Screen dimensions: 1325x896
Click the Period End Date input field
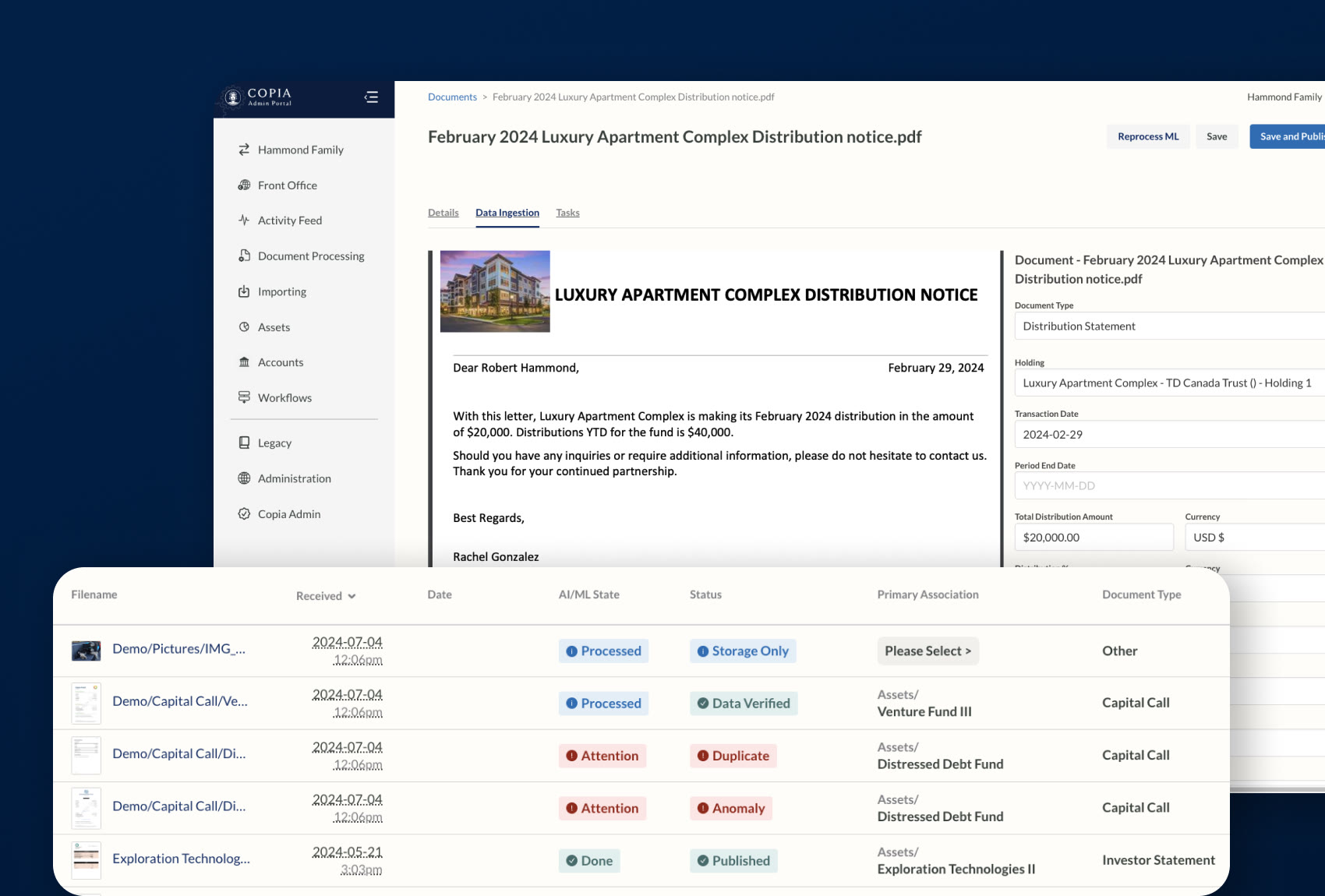[1169, 486]
